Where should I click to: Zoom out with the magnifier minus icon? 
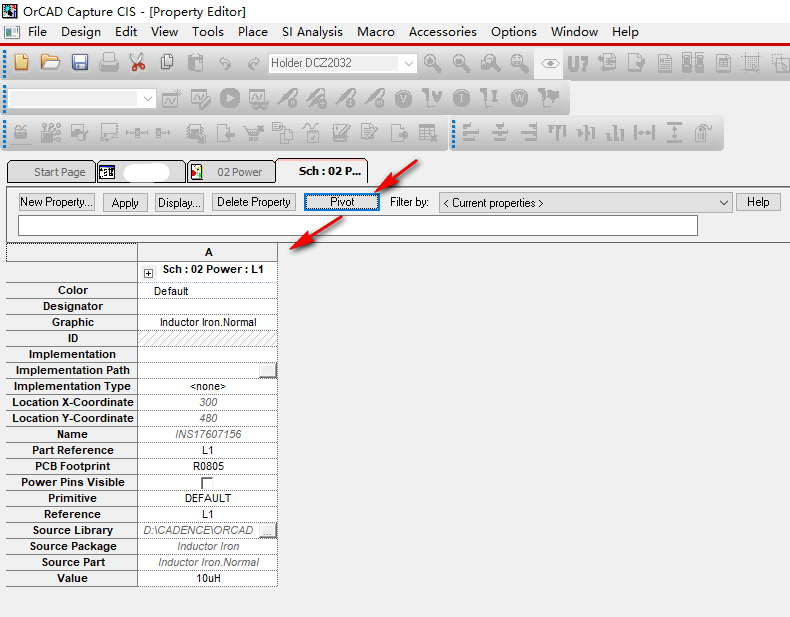pos(461,63)
